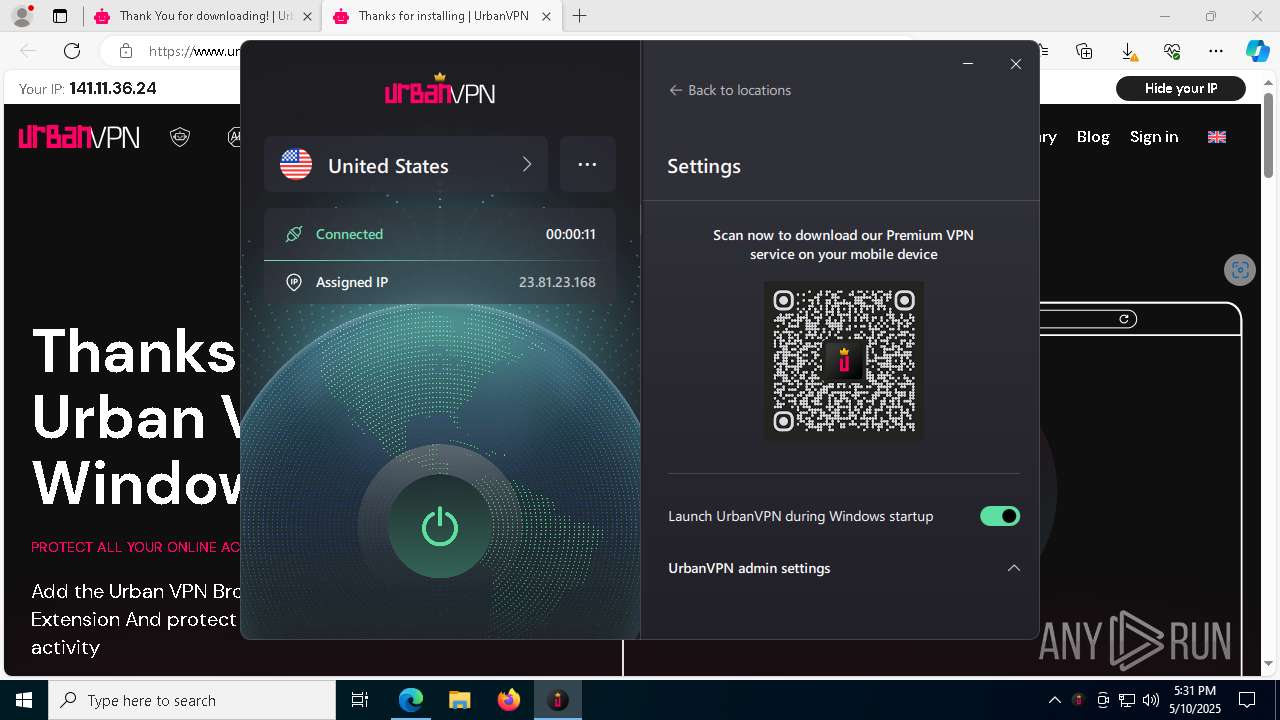The image size is (1280, 720).
Task: Open Windows Start menu
Action: pos(24,700)
